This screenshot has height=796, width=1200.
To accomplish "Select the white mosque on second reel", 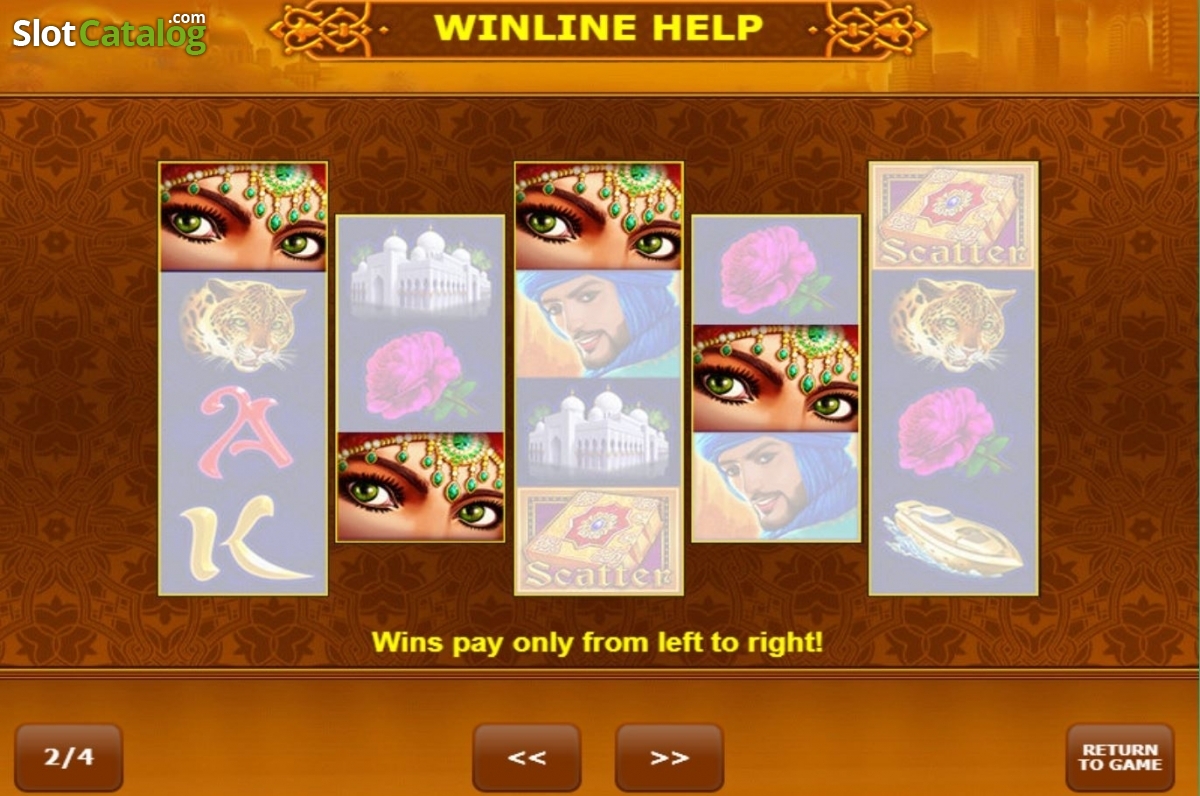I will pos(420,270).
